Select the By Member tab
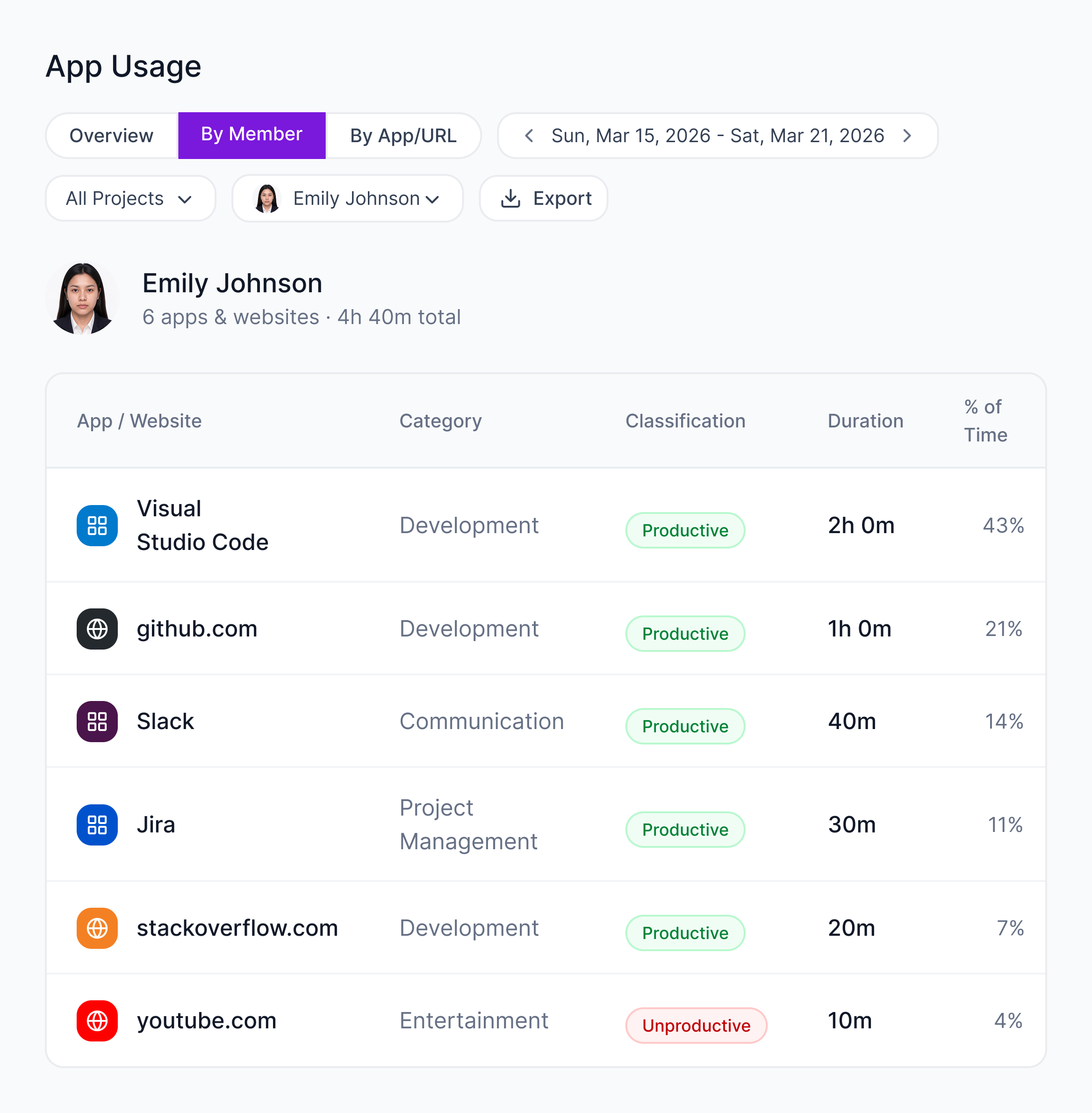The width and height of the screenshot is (1092, 1113). tap(252, 136)
